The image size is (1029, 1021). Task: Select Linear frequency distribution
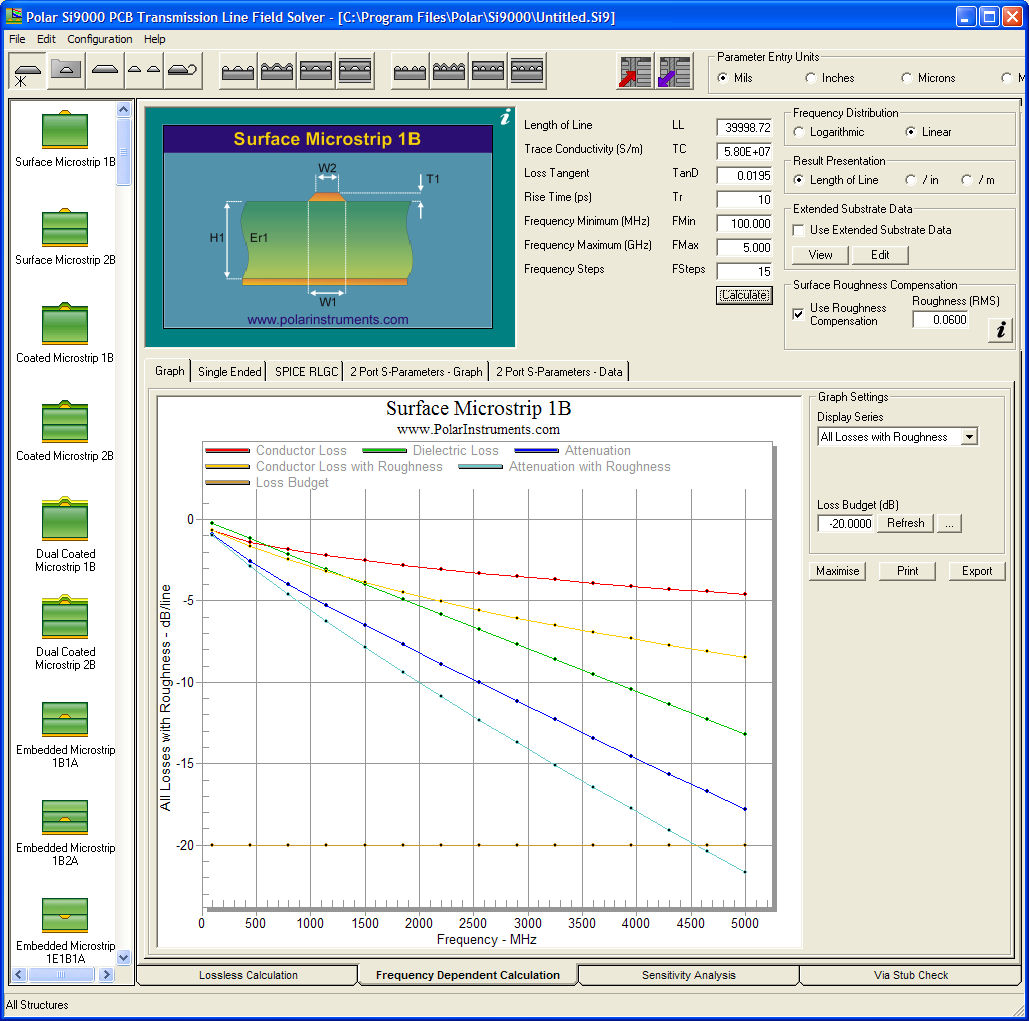pos(911,132)
